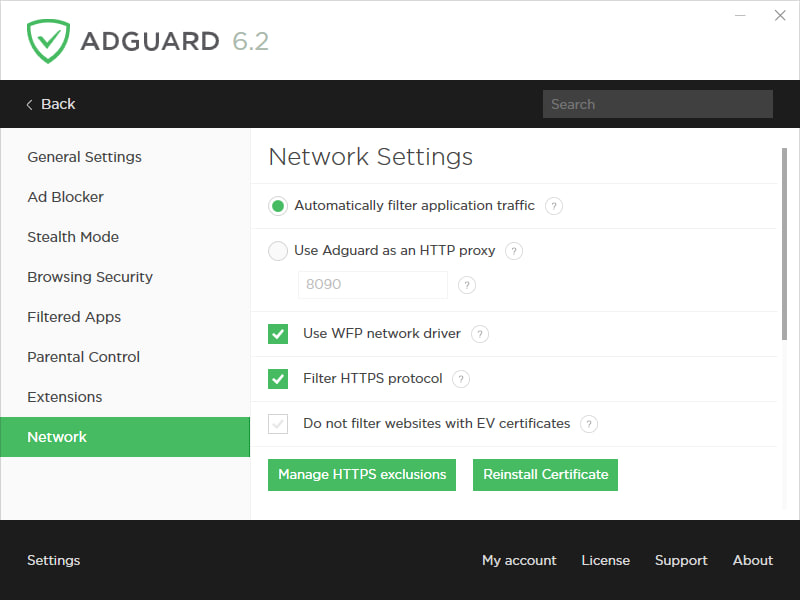Open help for automatic application traffic filtering
Viewport: 800px width, 600px height.
click(x=554, y=206)
